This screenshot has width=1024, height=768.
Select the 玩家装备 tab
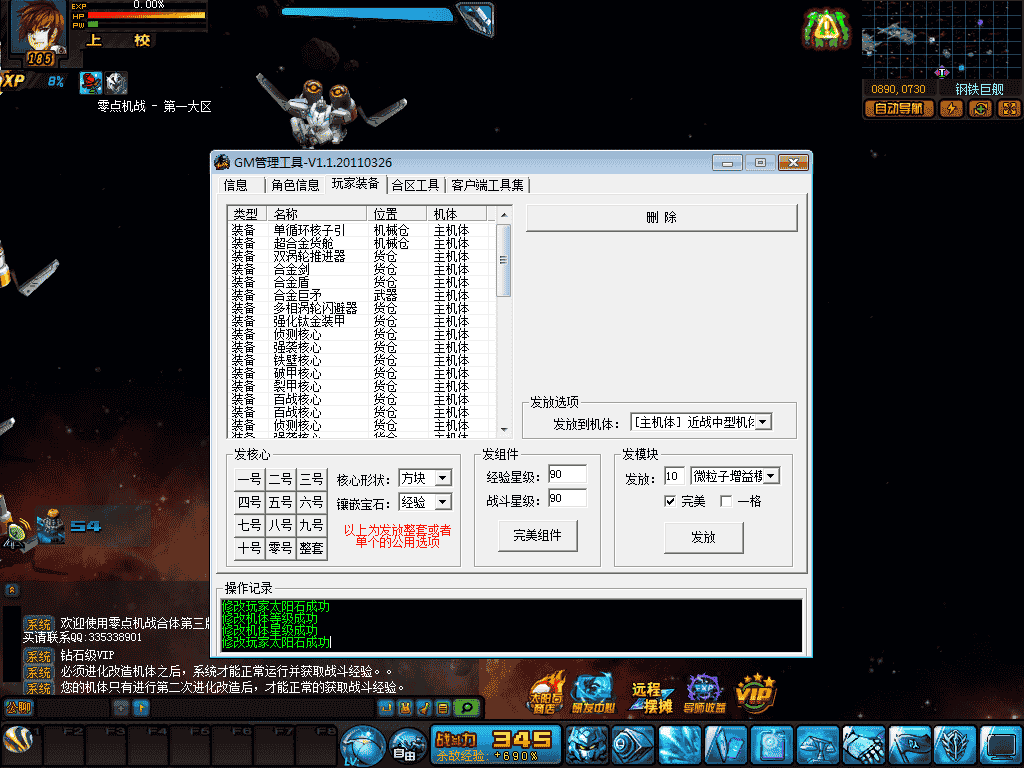355,184
